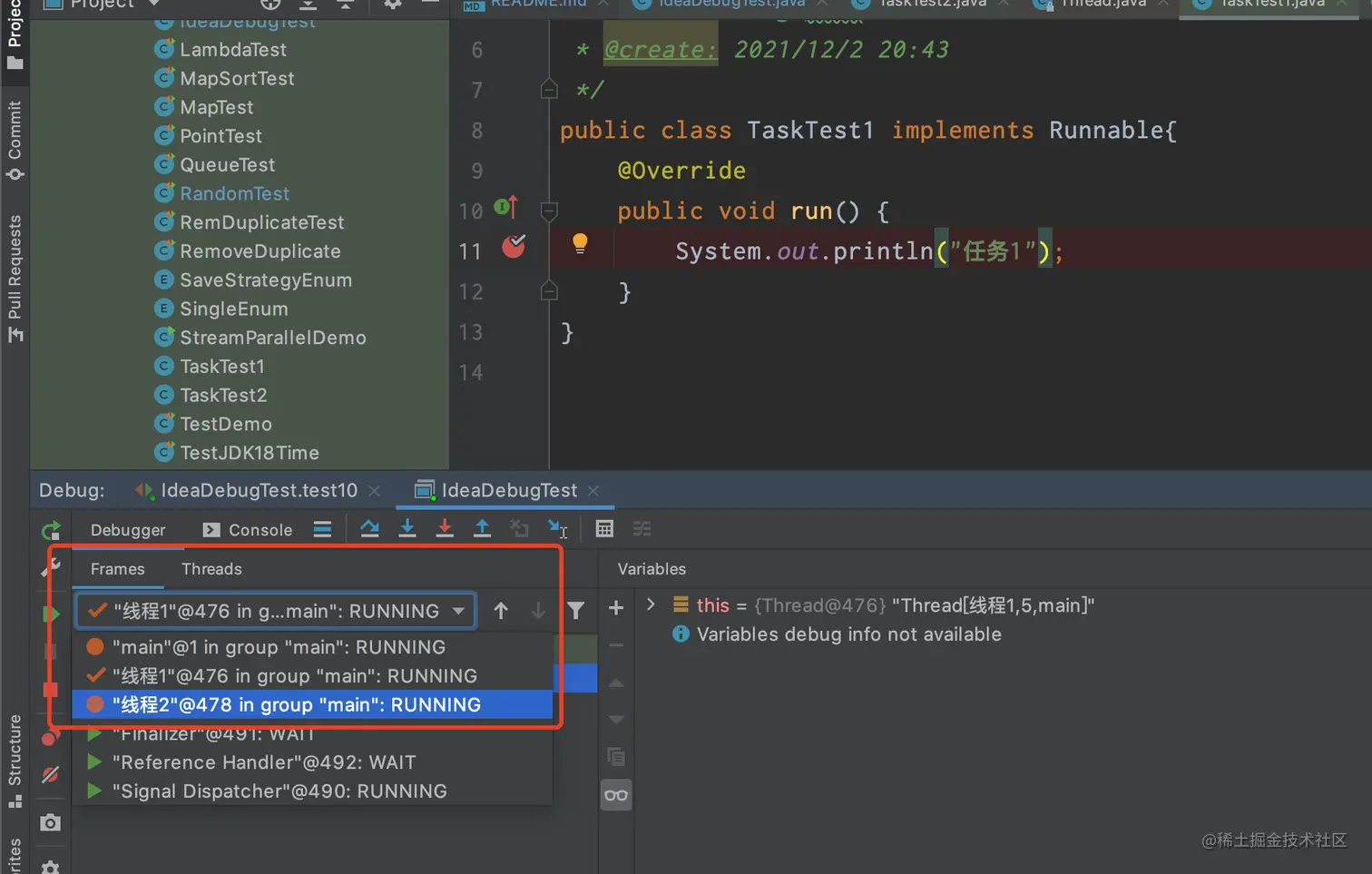
Task: Click the Step Out up-arrow icon
Action: (482, 529)
